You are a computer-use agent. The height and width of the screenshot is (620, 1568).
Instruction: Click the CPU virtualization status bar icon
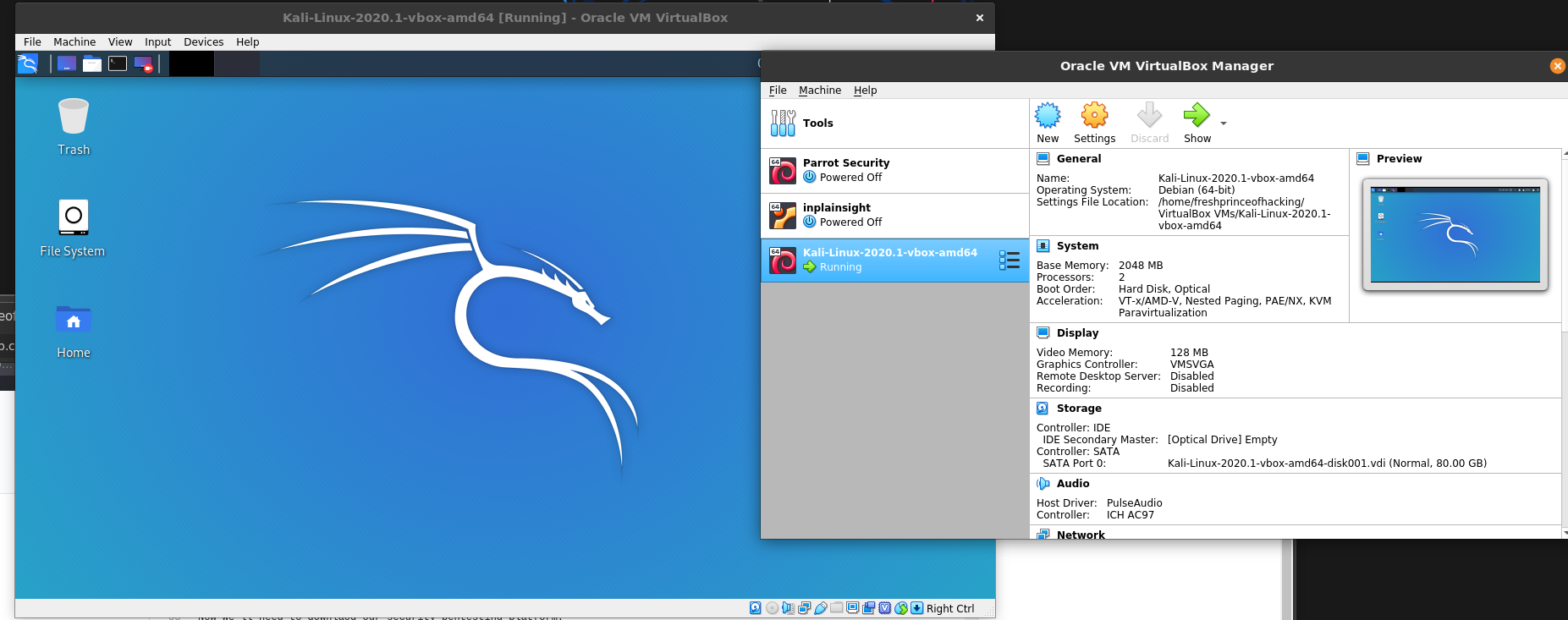[885, 608]
